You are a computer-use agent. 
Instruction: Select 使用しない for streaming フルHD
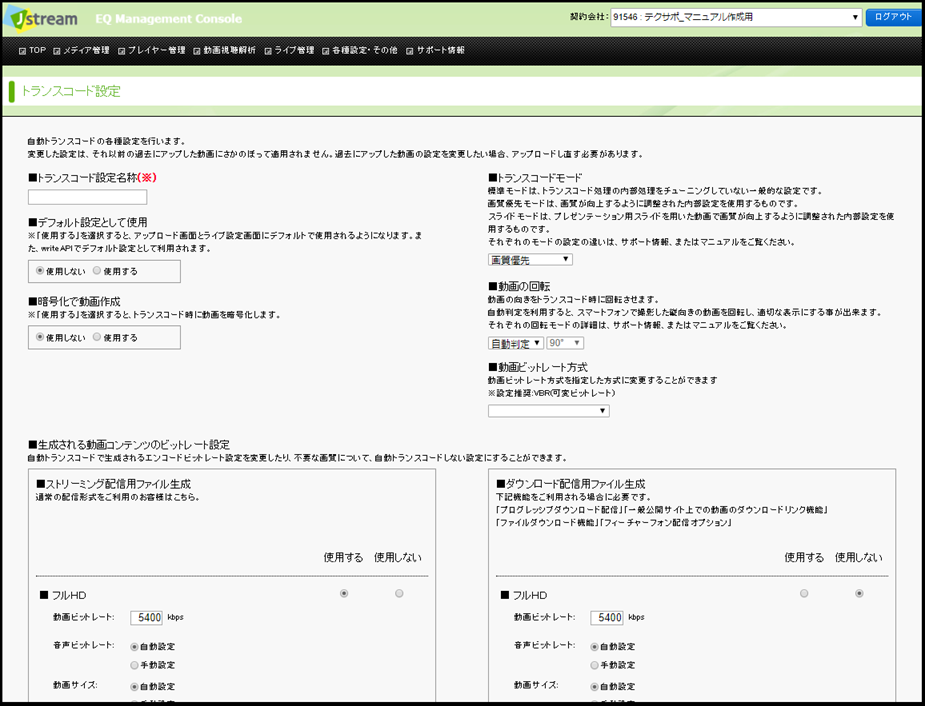tap(399, 593)
